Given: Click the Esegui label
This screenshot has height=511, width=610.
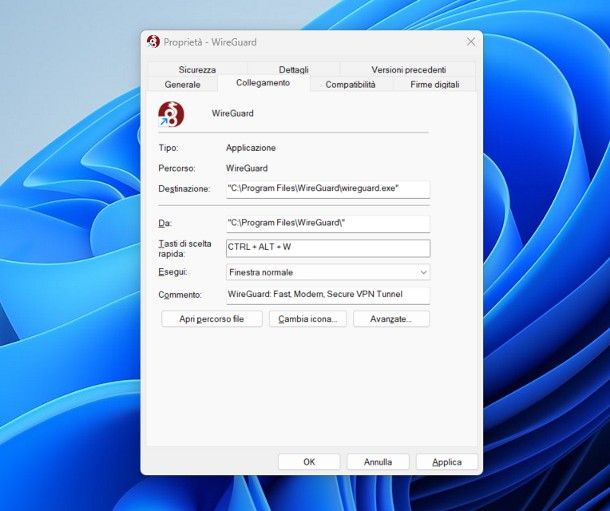Looking at the screenshot, I should tap(172, 272).
